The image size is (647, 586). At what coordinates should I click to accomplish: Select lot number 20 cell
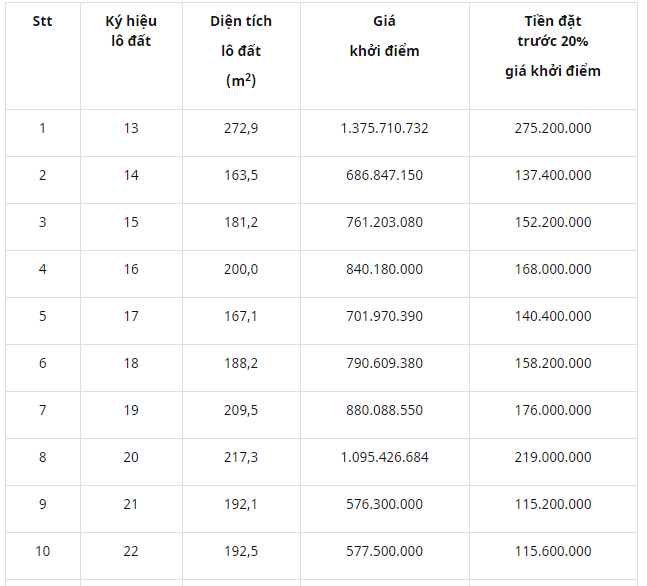tap(131, 458)
